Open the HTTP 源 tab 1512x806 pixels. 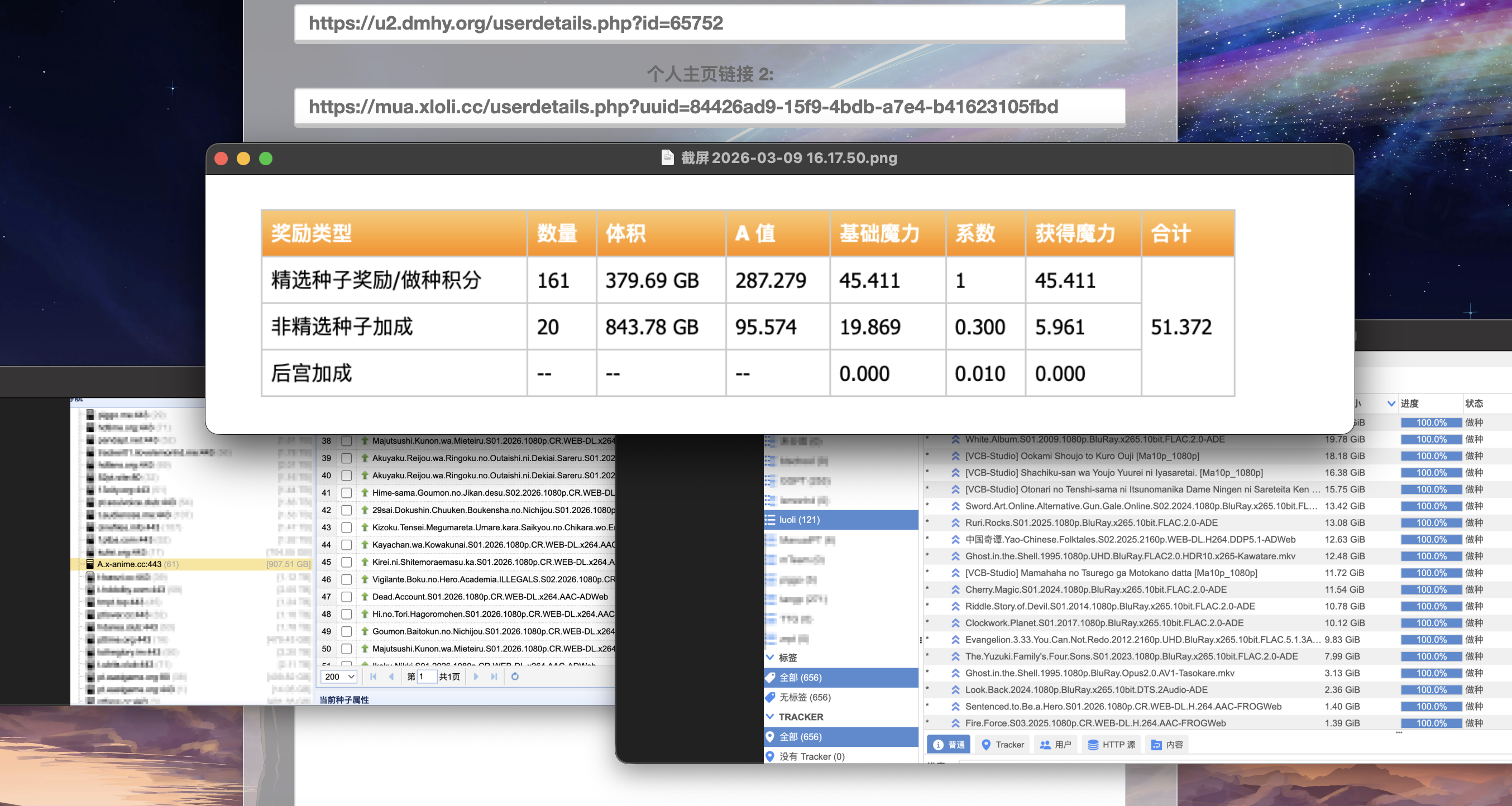coord(1111,745)
